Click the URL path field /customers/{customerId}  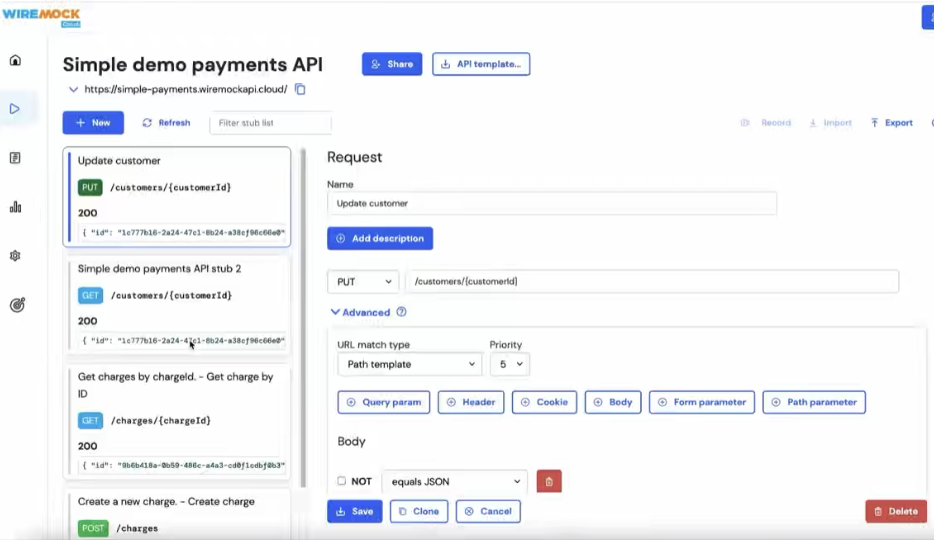tap(652, 282)
